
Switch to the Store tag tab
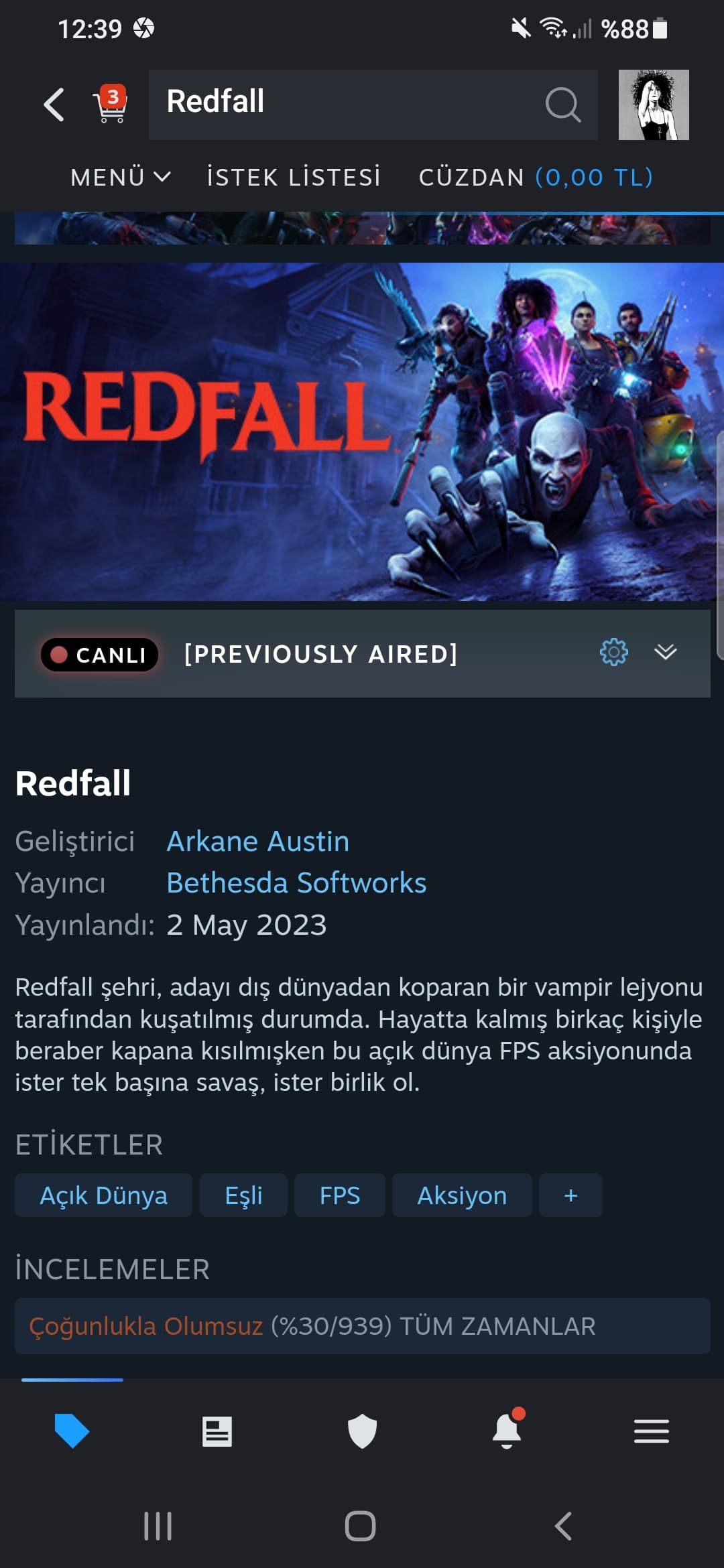pos(72,1431)
